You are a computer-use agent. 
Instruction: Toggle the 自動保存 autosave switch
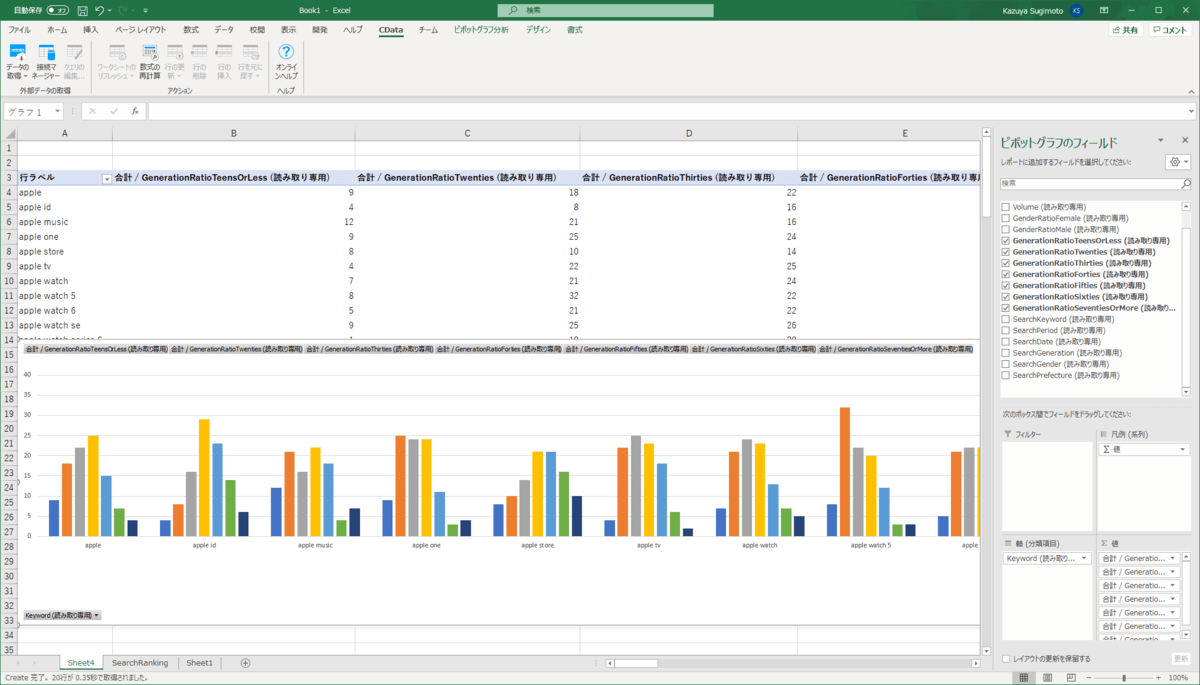click(57, 10)
